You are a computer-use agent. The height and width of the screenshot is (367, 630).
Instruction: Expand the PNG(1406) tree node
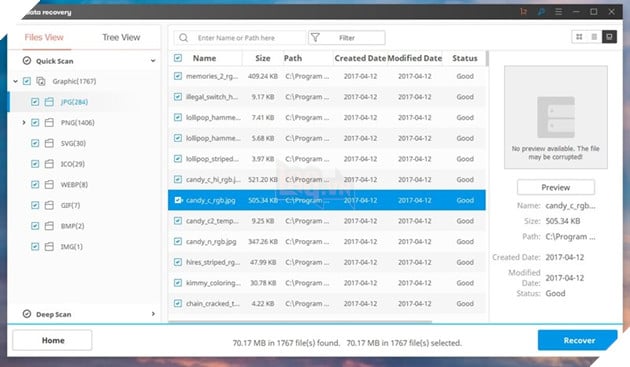[x=24, y=123]
